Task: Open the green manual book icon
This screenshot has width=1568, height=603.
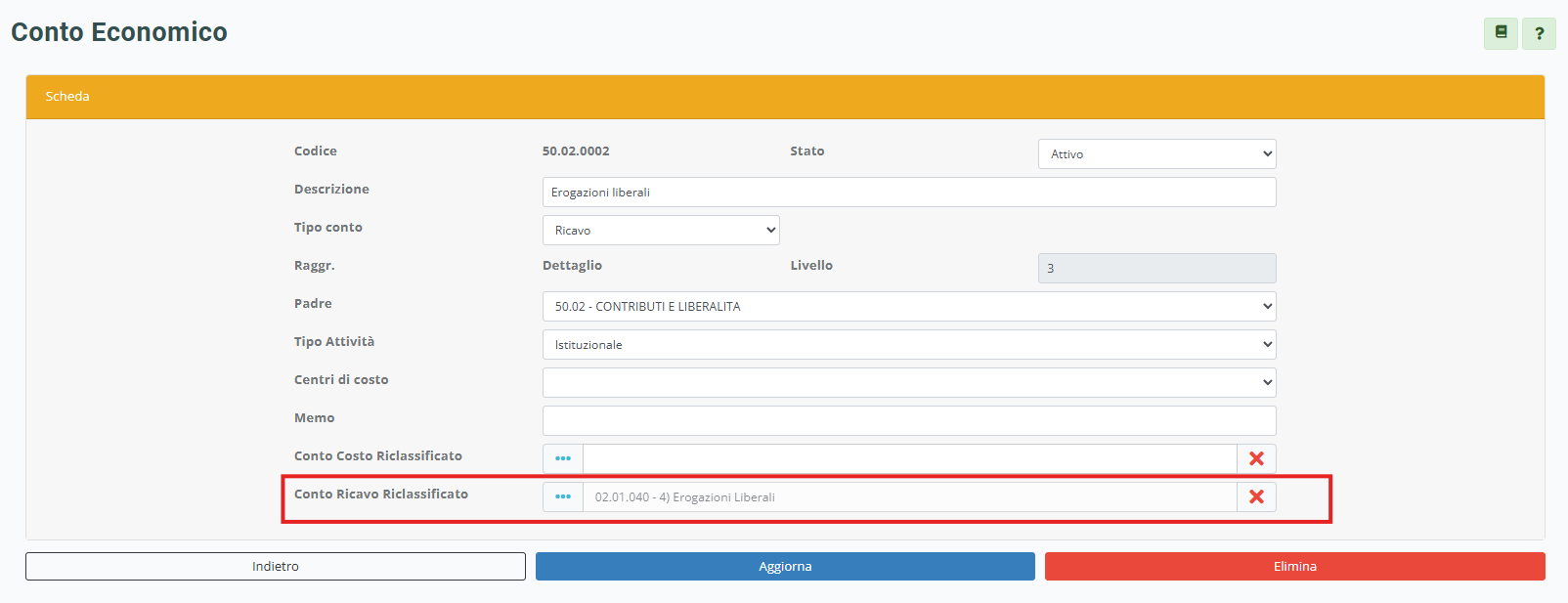Action: [1501, 33]
